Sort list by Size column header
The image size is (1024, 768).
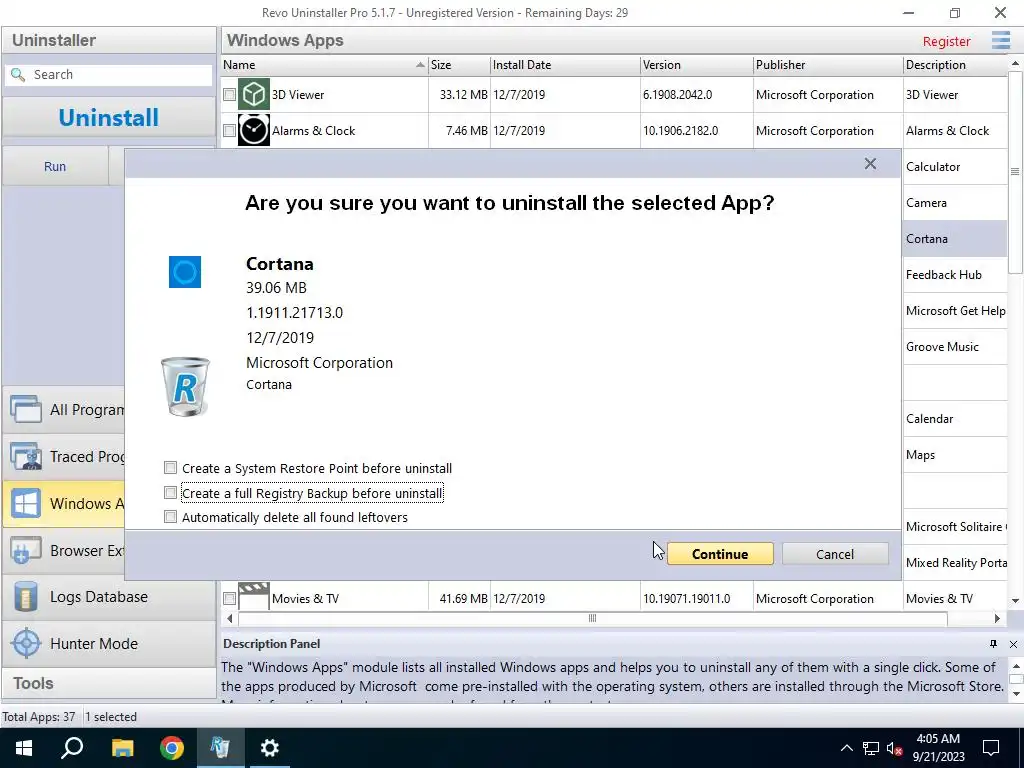(459, 65)
